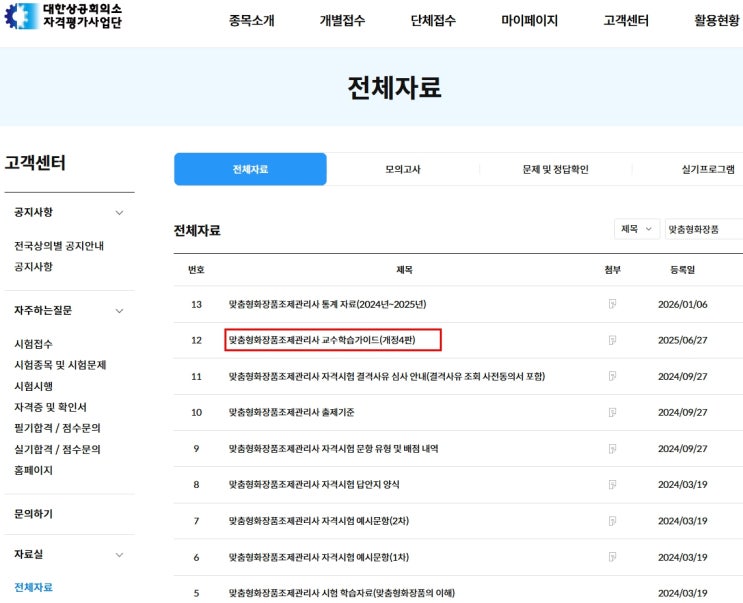Open post 맞춤형화장품조제관리사 출제기준

pyautogui.click(x=291, y=412)
